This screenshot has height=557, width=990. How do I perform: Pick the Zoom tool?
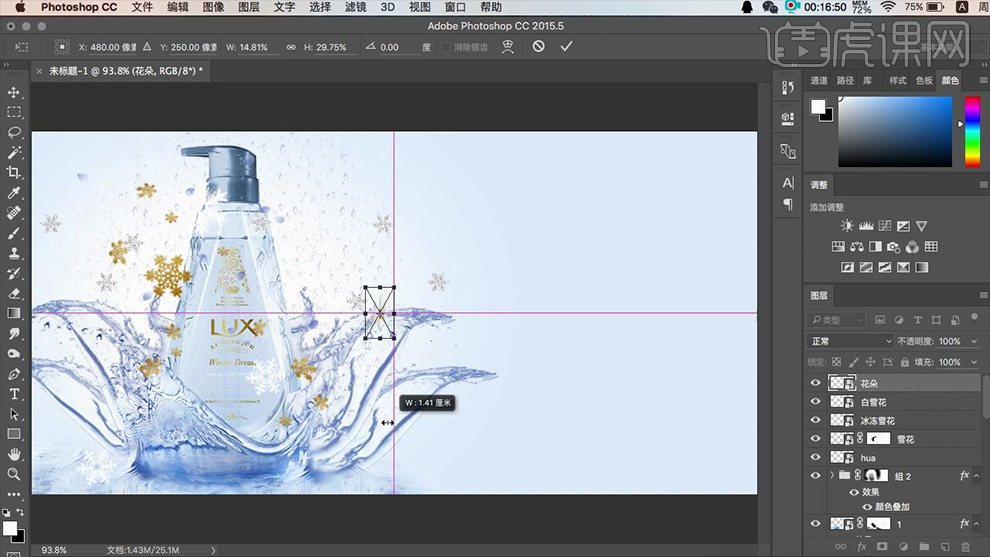[x=14, y=474]
